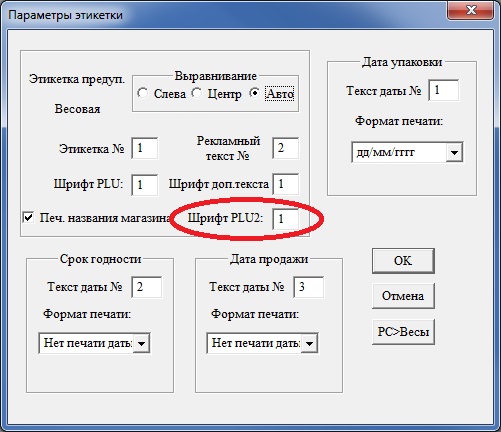Click the Этикетка предуп. label
This screenshot has height=432, width=501.
[77, 79]
